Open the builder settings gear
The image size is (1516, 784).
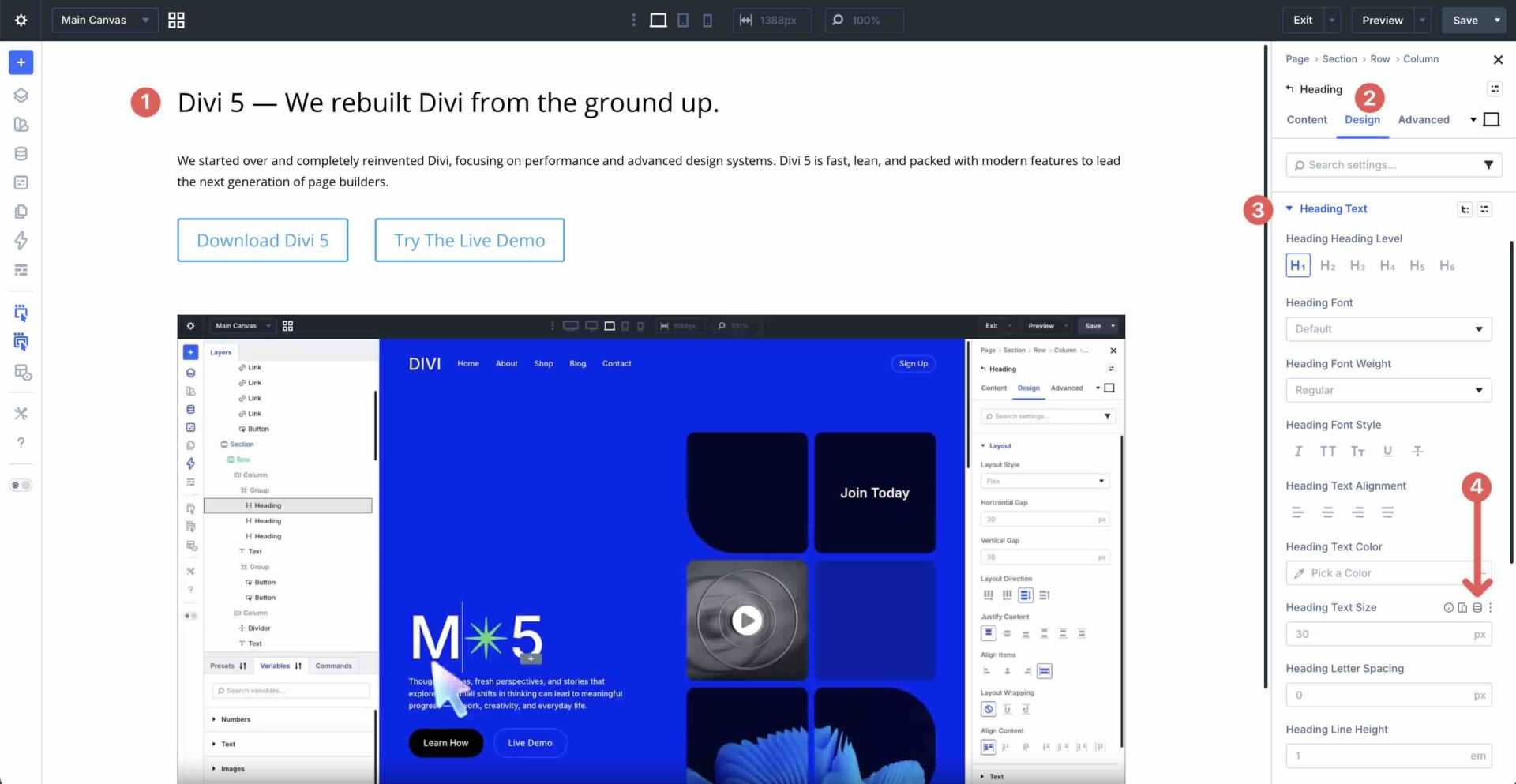coord(21,20)
